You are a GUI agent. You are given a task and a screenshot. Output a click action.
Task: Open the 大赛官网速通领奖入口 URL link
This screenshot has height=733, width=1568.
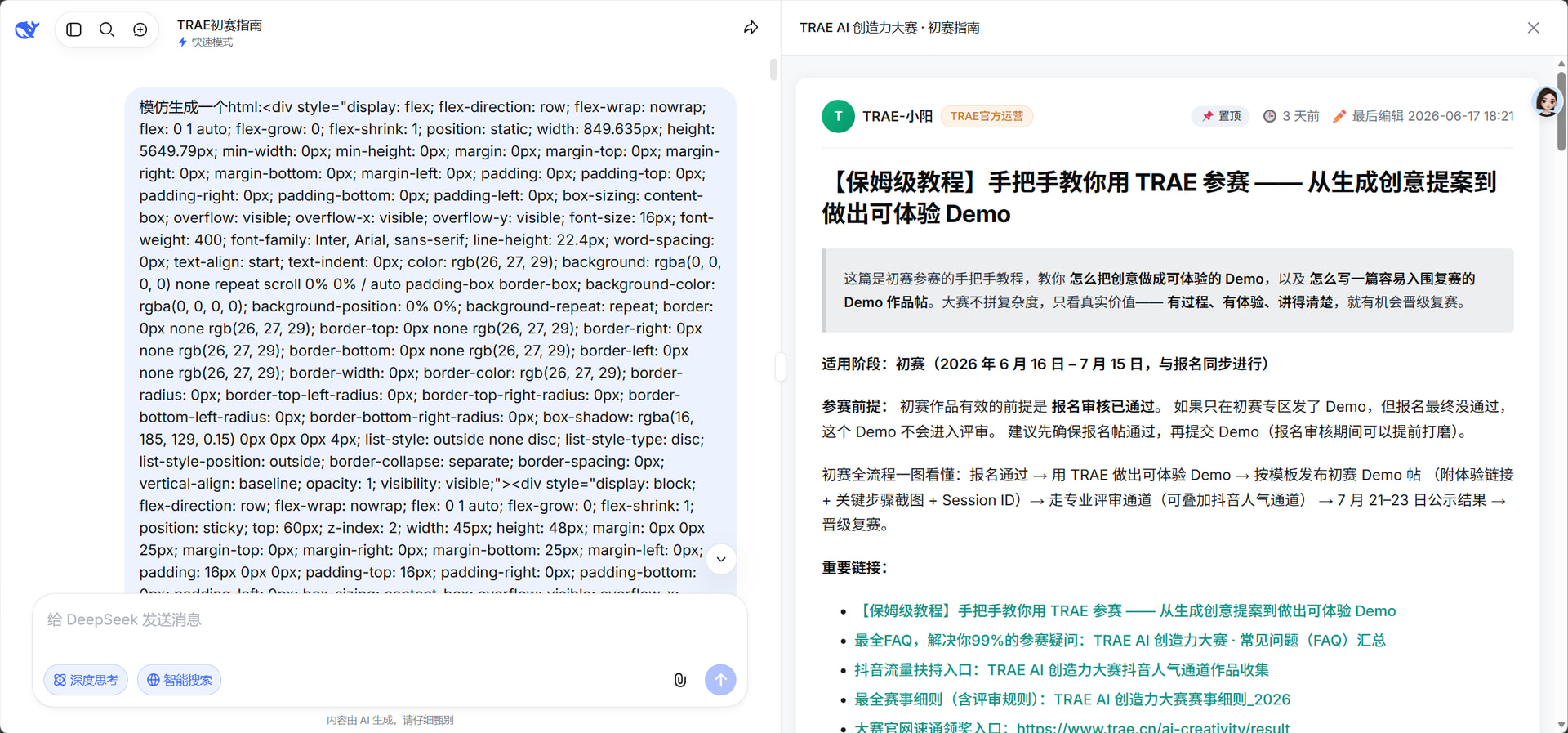coord(1071,726)
